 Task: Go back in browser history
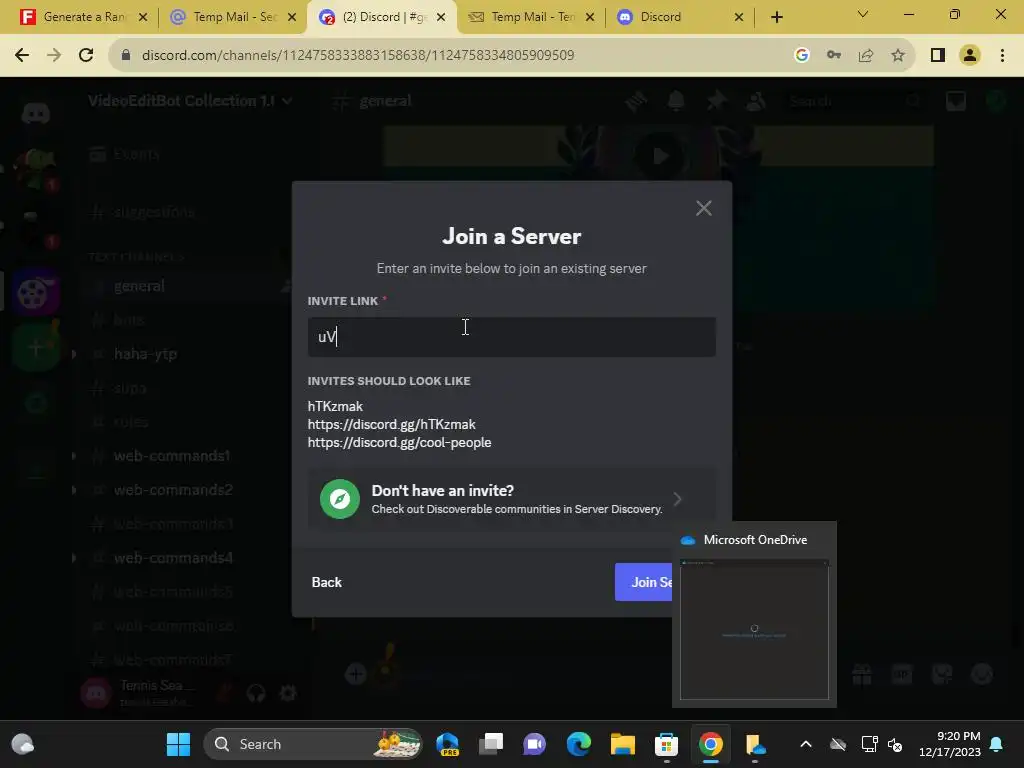(22, 55)
